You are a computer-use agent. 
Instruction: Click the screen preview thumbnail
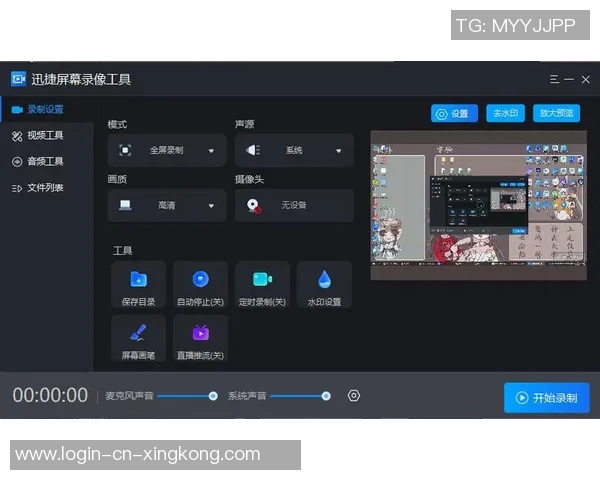click(478, 205)
